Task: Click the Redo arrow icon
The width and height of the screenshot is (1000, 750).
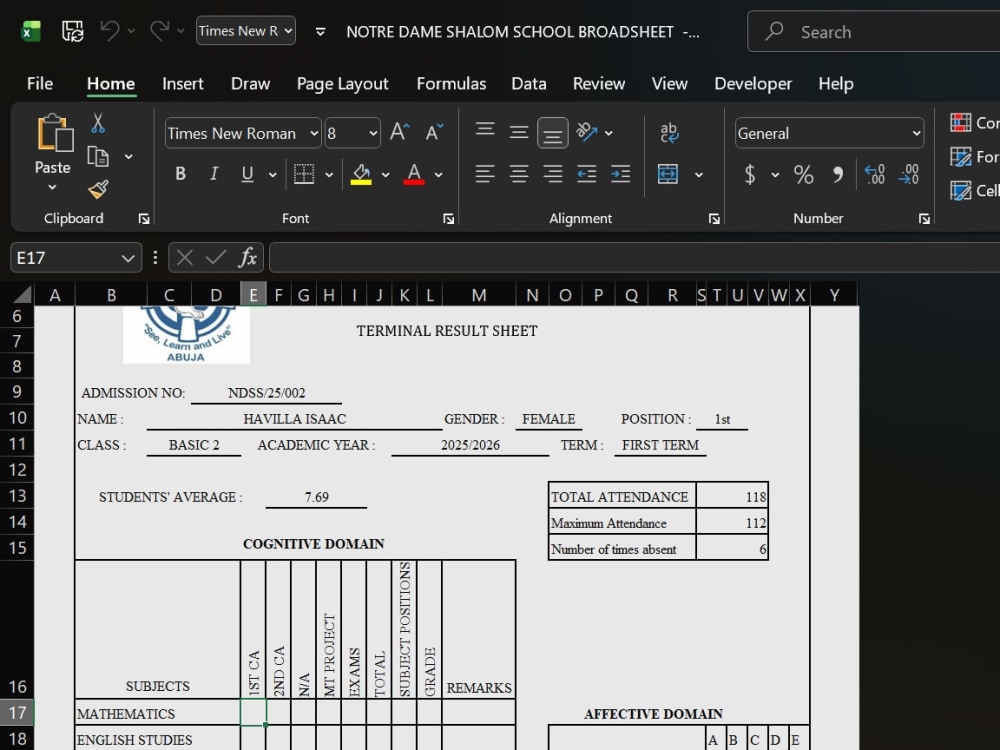Action: [159, 31]
